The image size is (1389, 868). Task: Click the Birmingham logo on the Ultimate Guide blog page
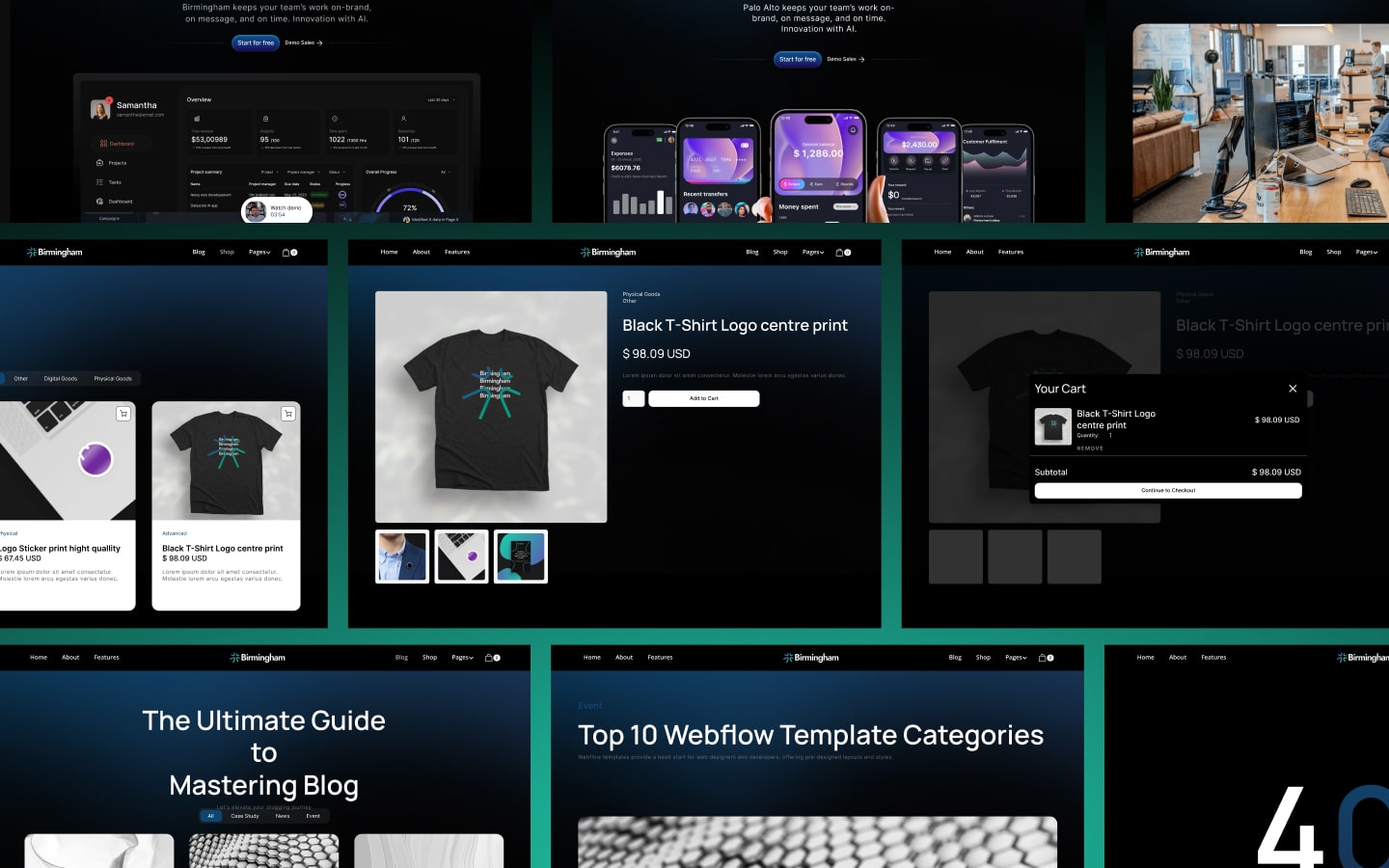(x=258, y=658)
